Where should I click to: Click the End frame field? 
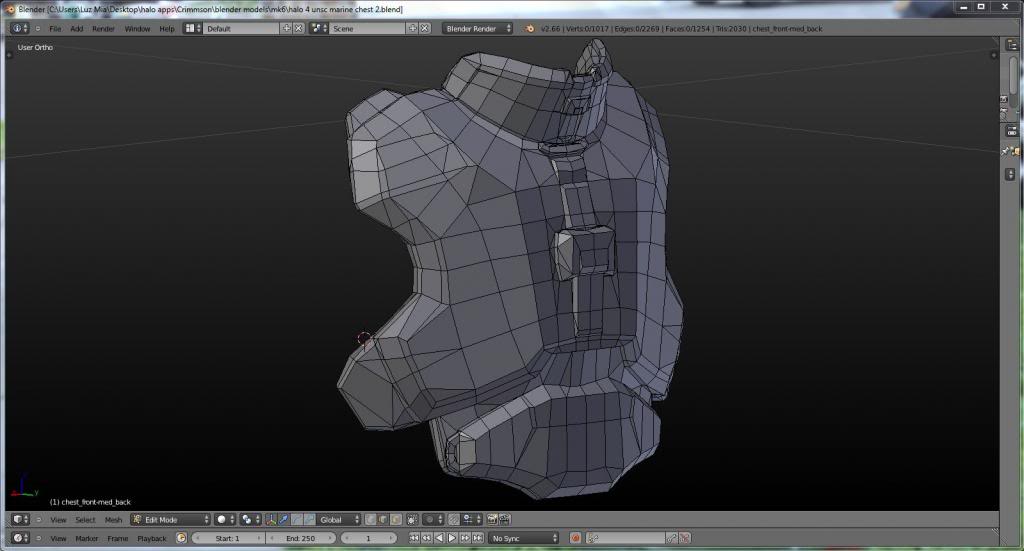click(300, 538)
